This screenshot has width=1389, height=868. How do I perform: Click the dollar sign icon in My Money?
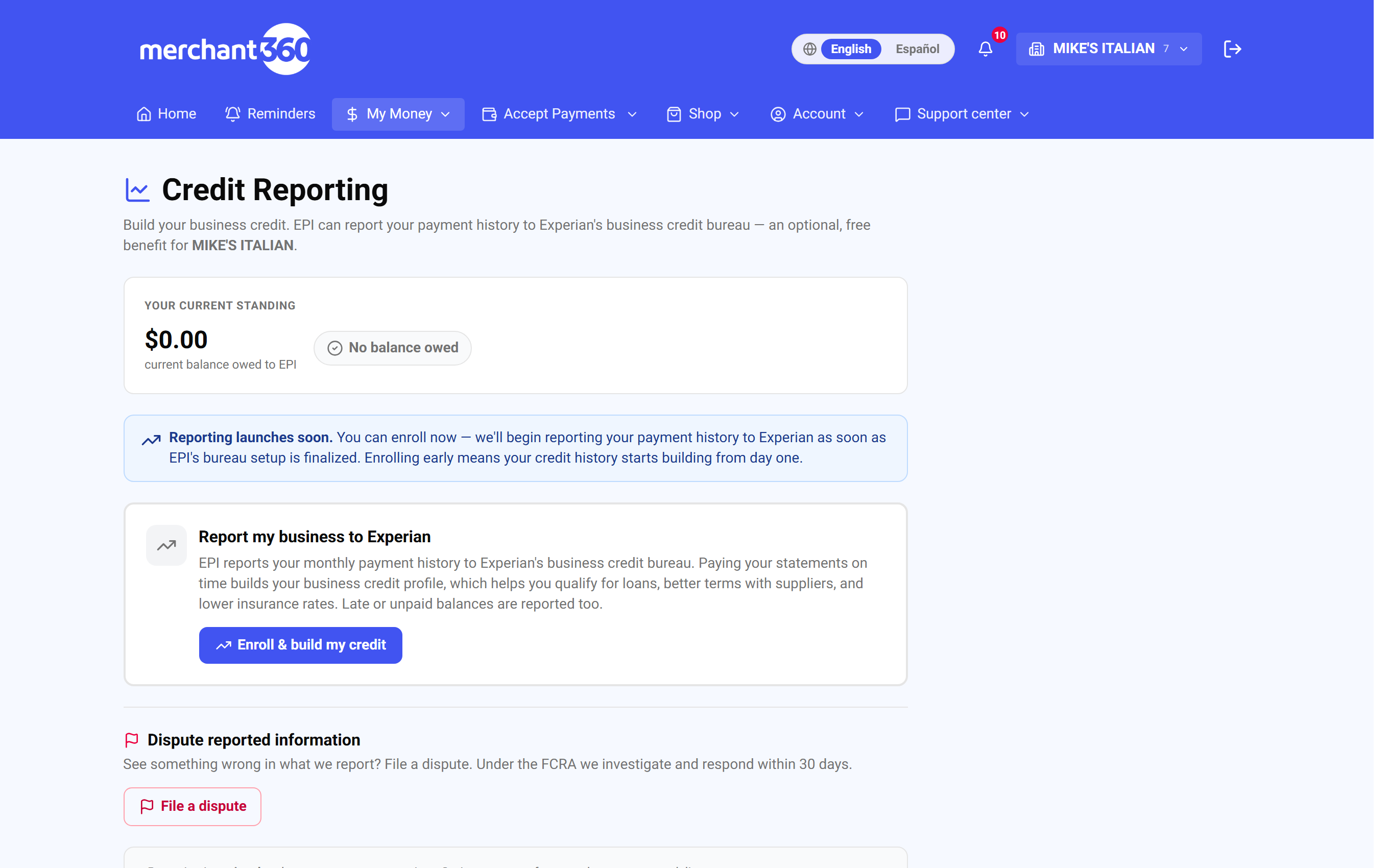point(352,114)
